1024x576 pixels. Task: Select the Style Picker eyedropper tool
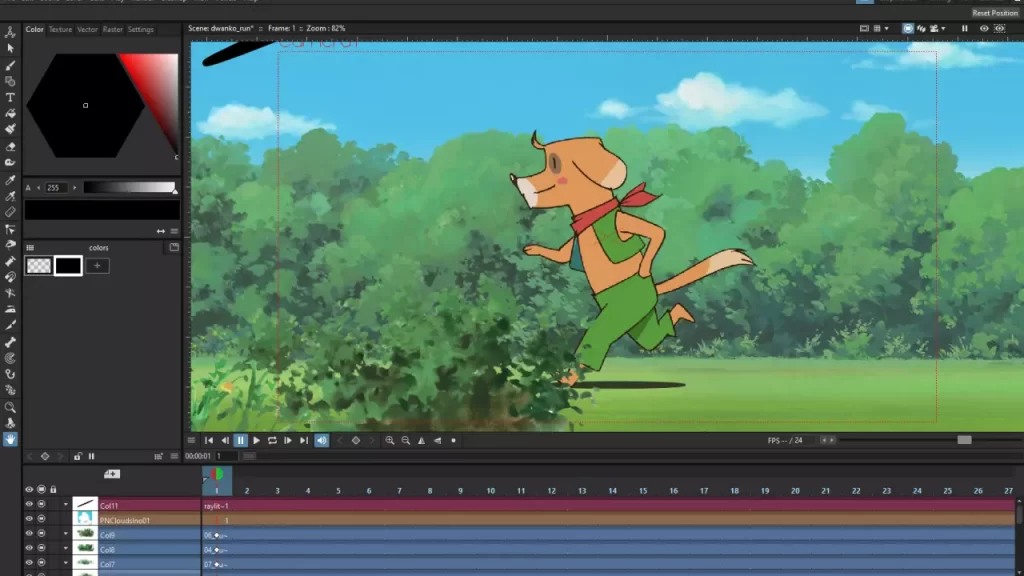point(10,180)
